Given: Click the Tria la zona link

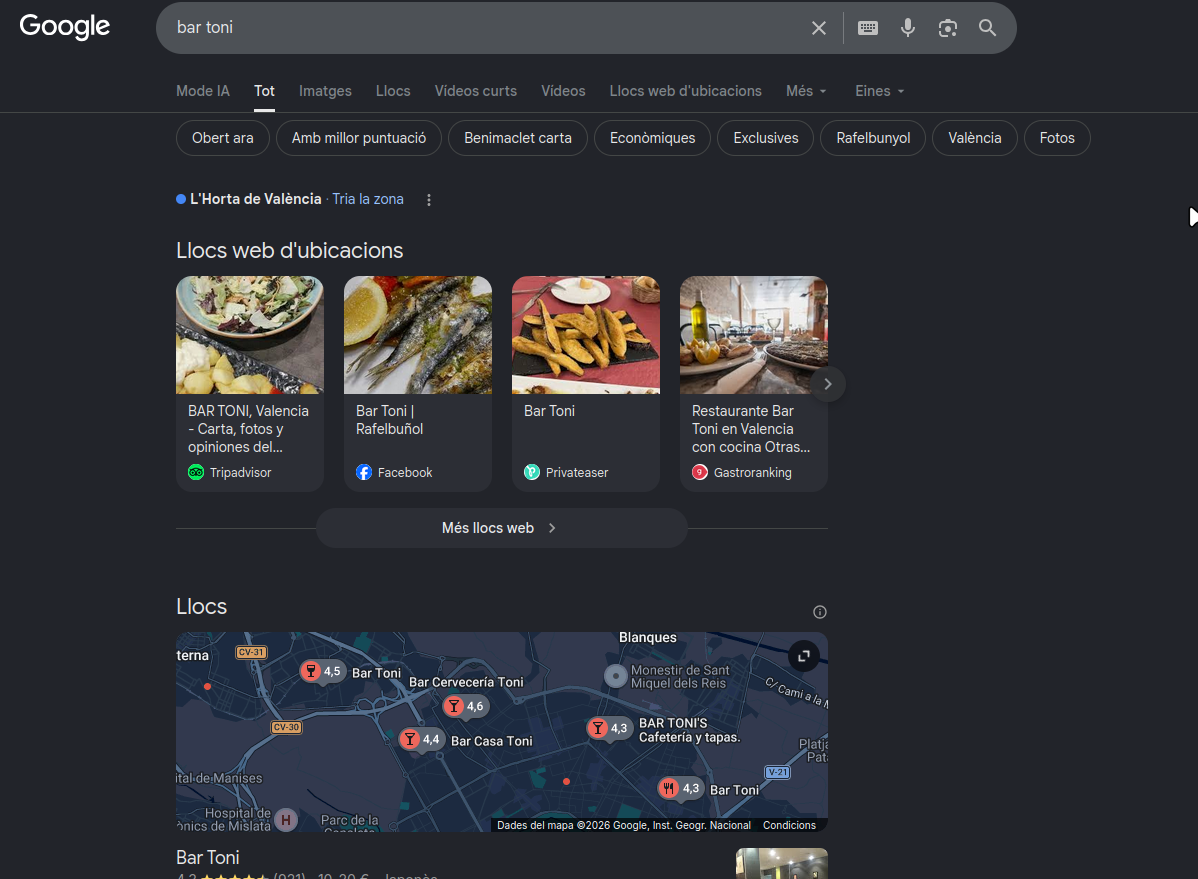Looking at the screenshot, I should pos(367,199).
